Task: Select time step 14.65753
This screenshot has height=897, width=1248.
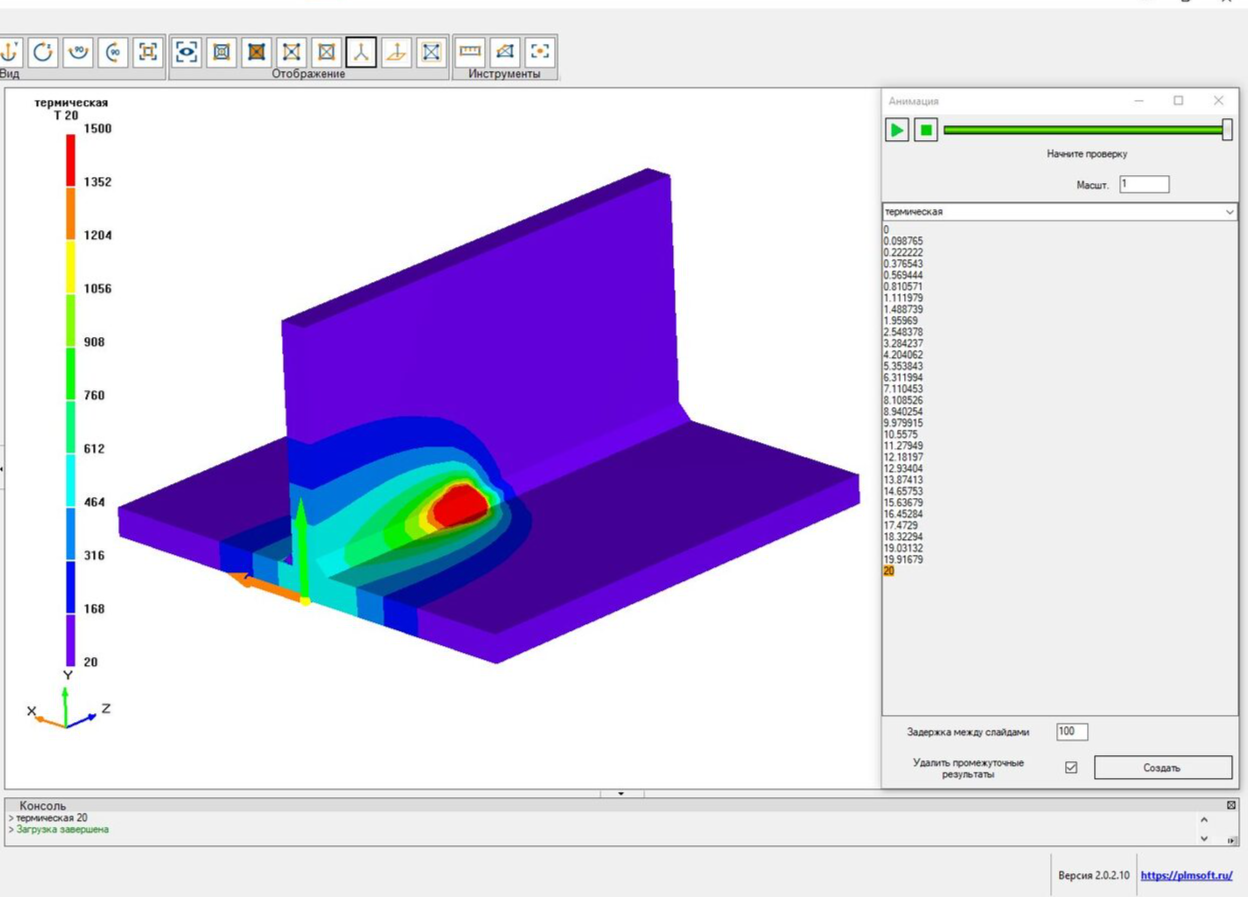Action: tap(903, 491)
